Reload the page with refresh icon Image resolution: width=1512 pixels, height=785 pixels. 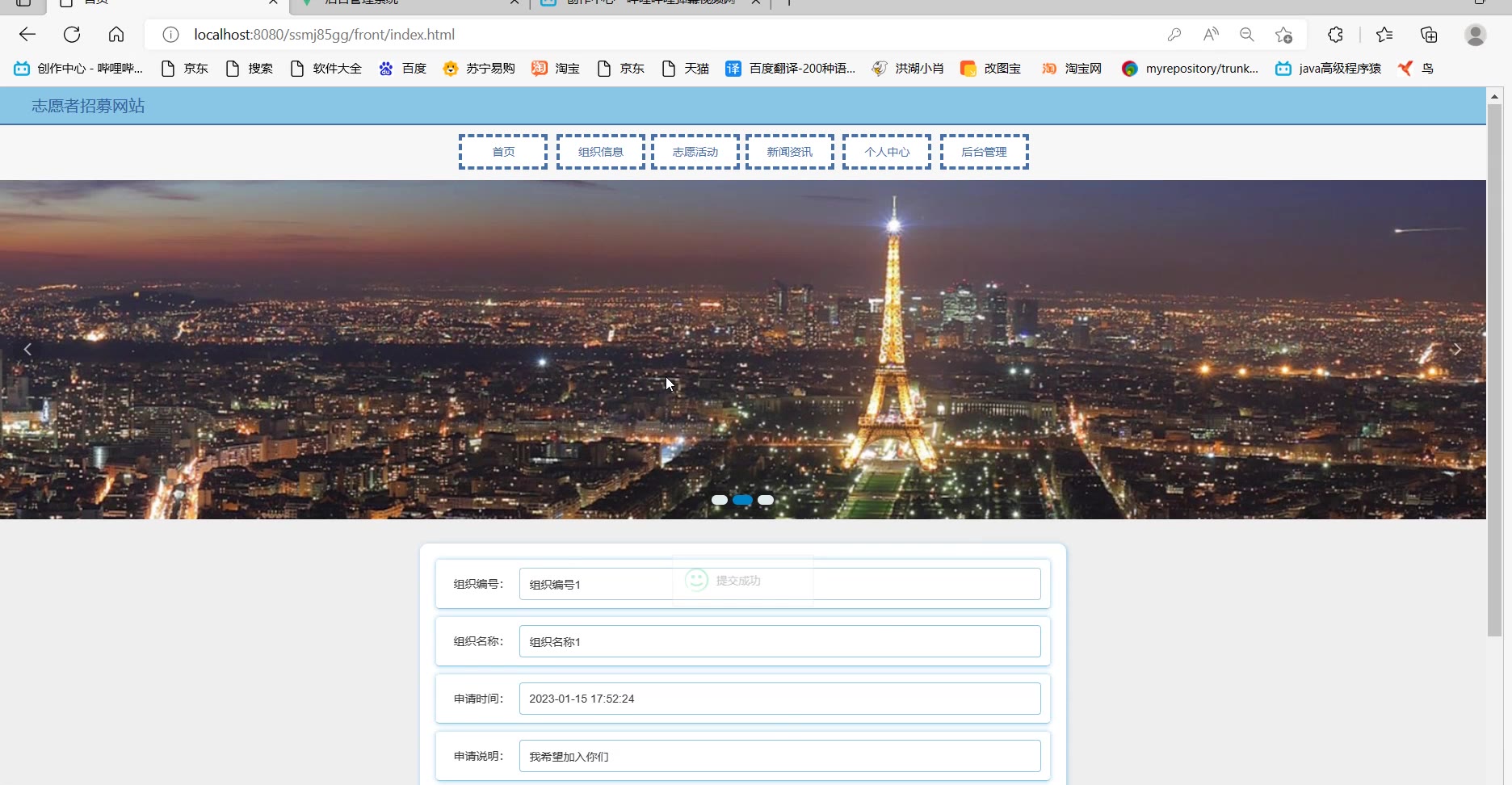pyautogui.click(x=72, y=35)
